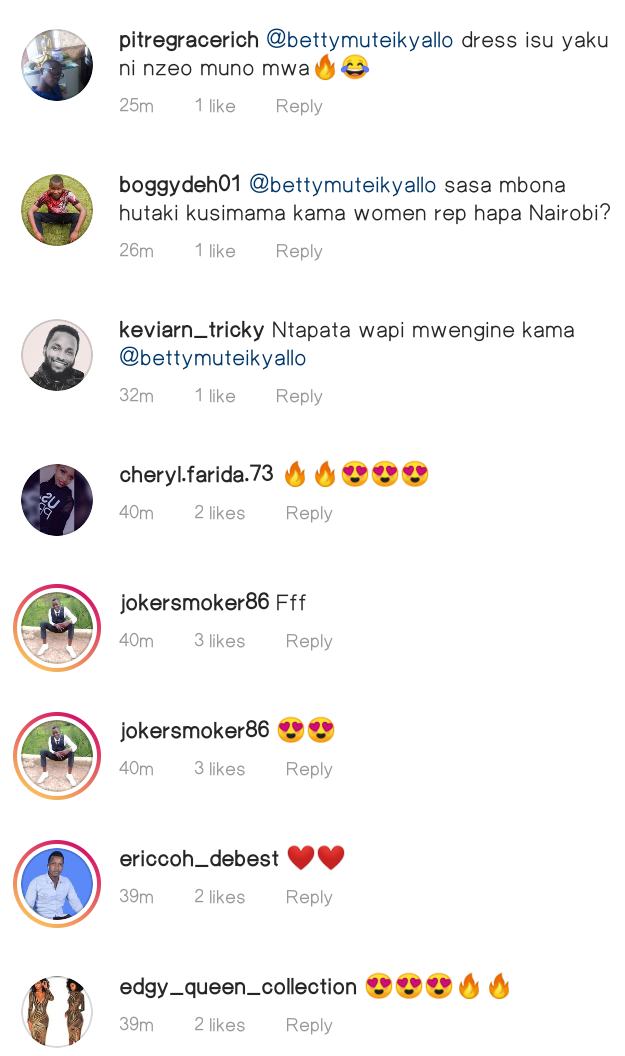Reply to boggydeh01's comment
This screenshot has height=1056, width=625.
tap(299, 251)
